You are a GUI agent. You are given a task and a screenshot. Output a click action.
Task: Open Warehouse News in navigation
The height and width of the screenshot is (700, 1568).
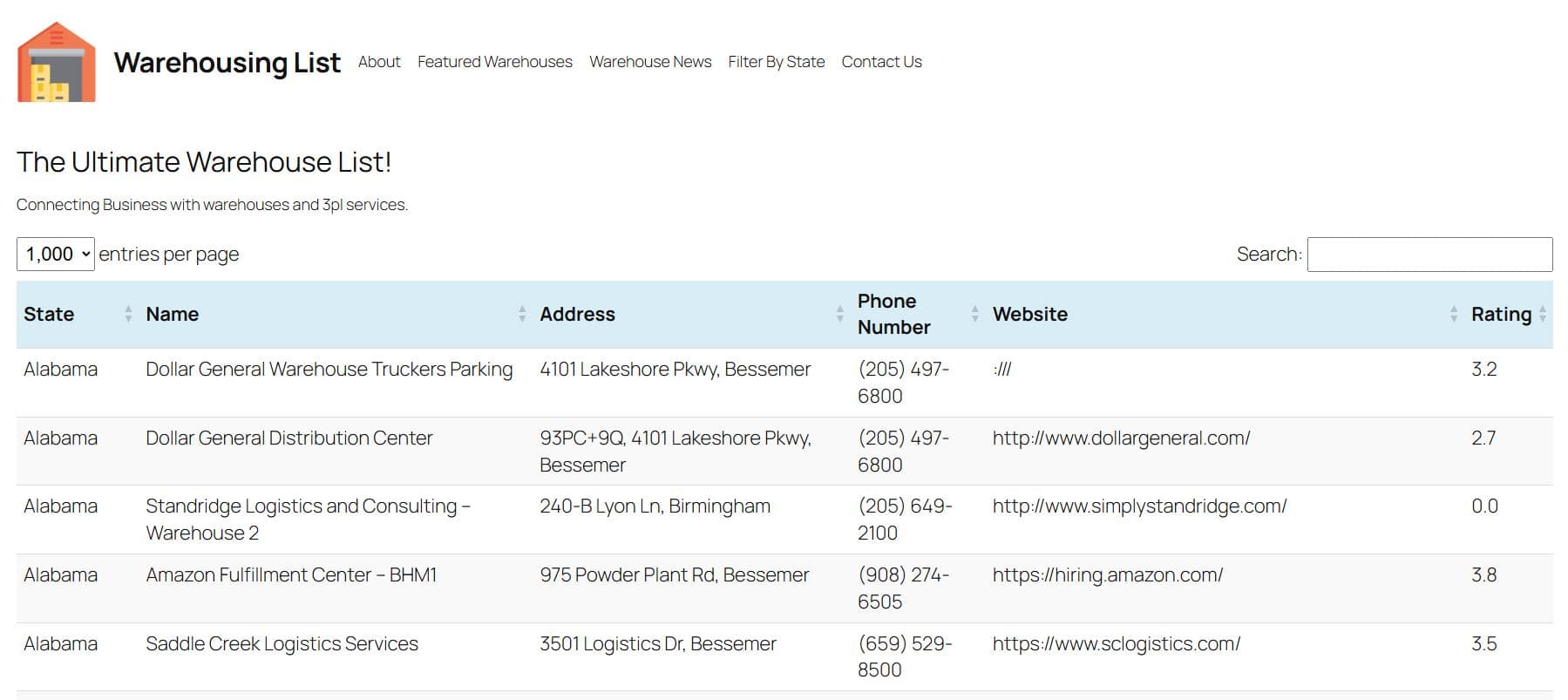point(650,62)
